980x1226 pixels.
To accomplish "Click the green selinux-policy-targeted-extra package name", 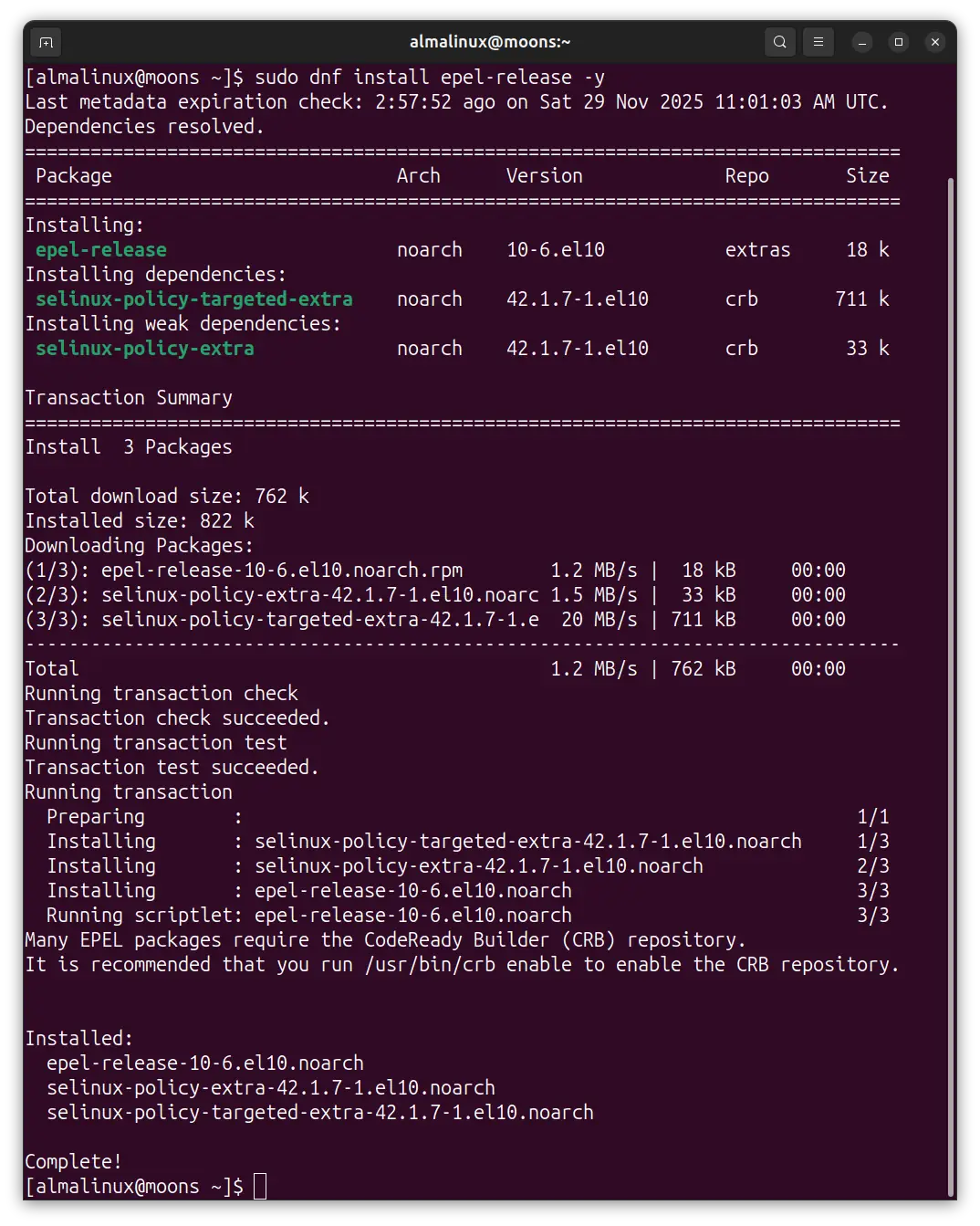I will click(194, 299).
